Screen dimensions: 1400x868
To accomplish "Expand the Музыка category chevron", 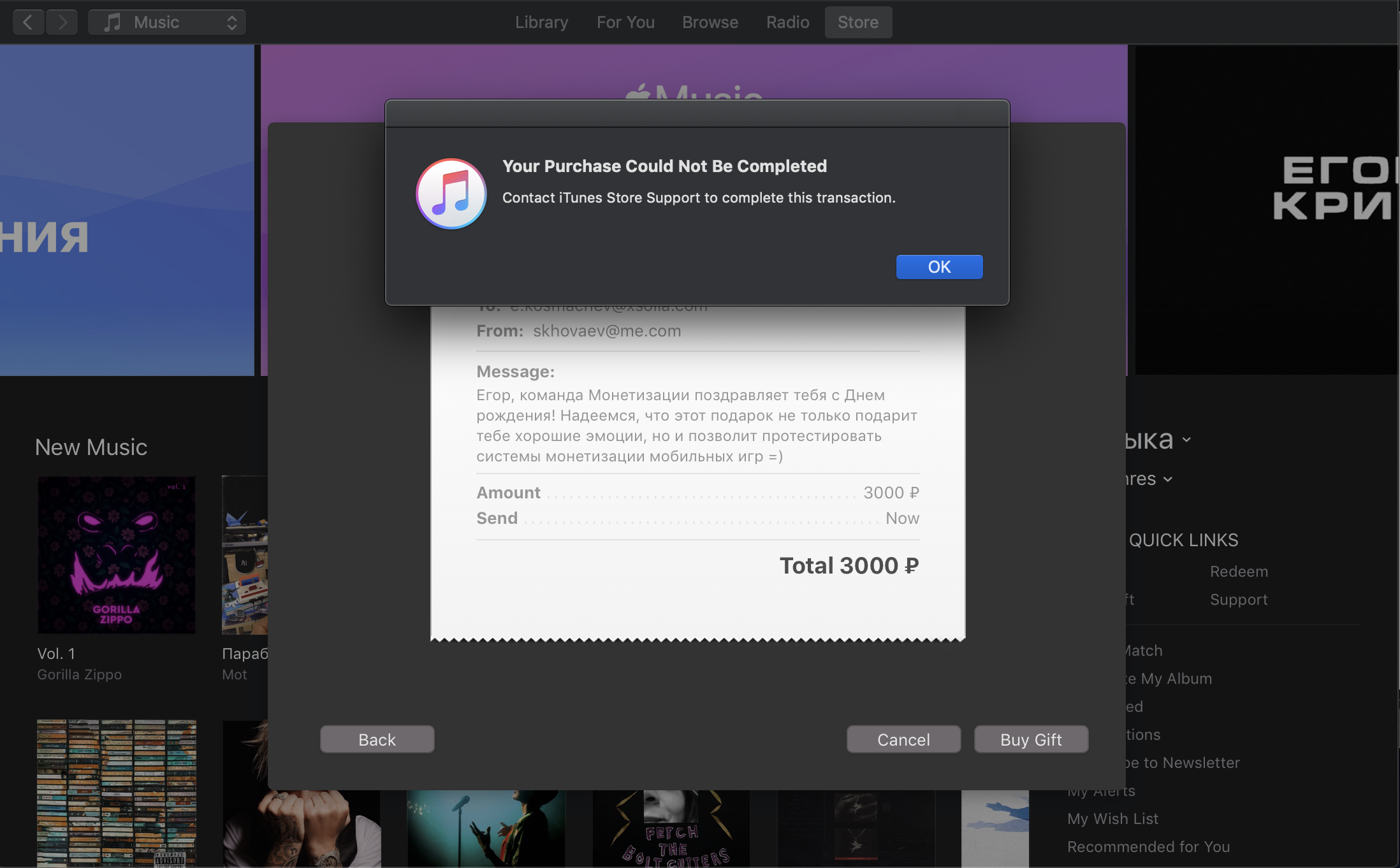I will [1186, 440].
